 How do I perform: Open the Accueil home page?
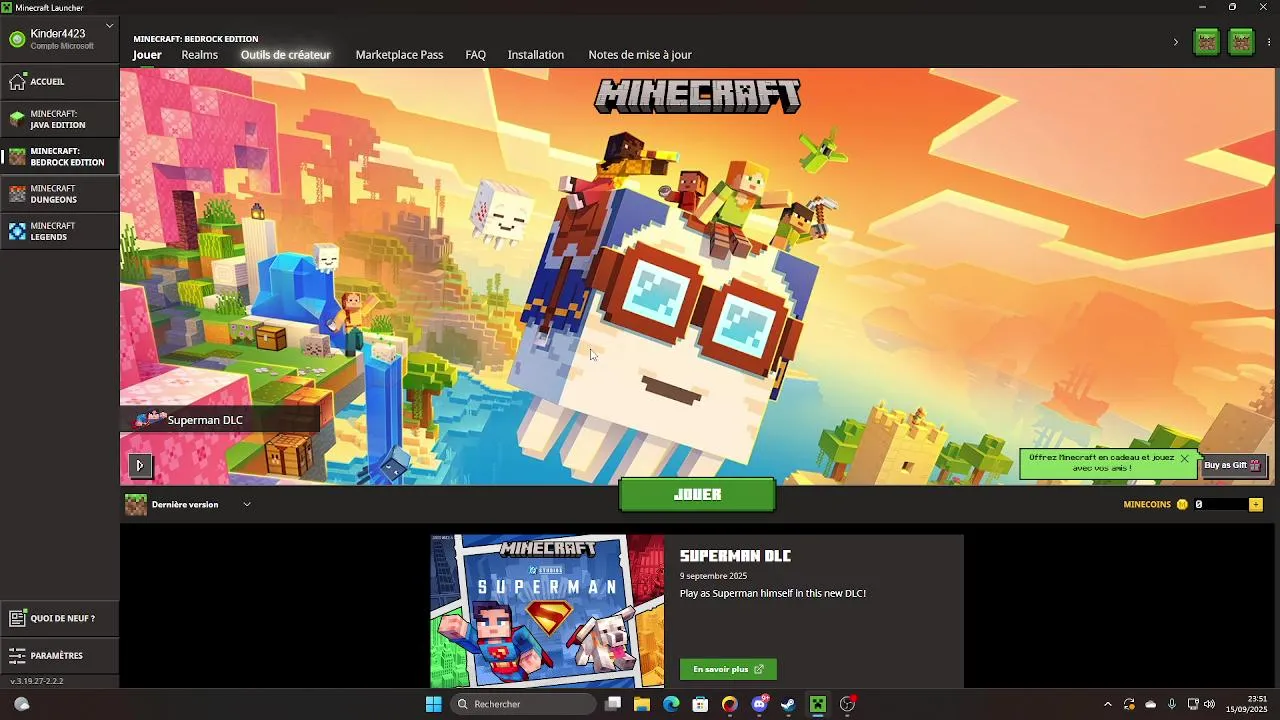point(59,82)
